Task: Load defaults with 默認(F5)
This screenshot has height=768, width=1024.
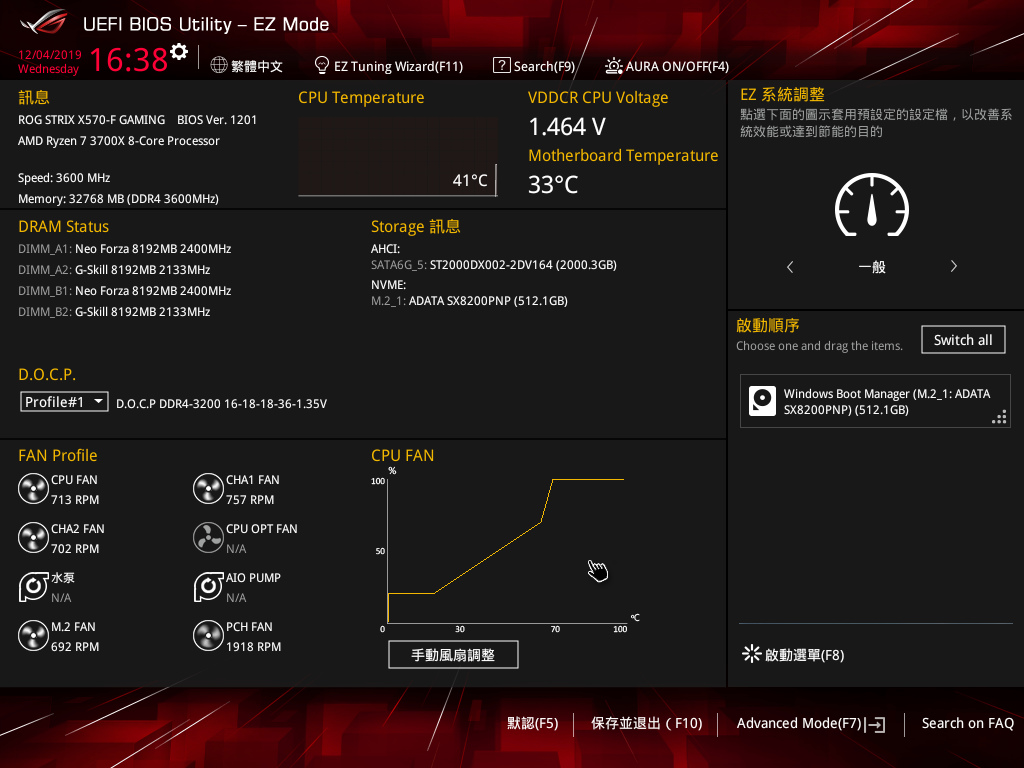Action: 533,723
